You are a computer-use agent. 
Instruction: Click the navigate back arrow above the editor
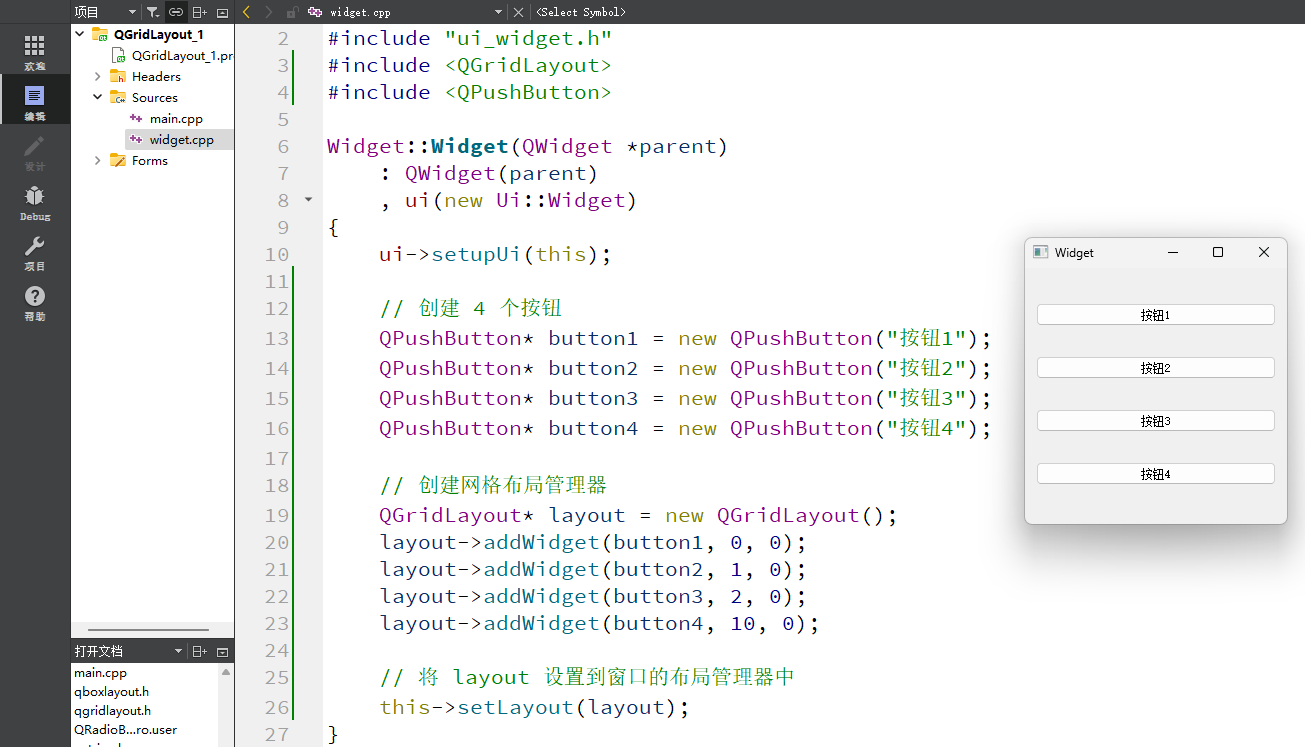coord(247,11)
